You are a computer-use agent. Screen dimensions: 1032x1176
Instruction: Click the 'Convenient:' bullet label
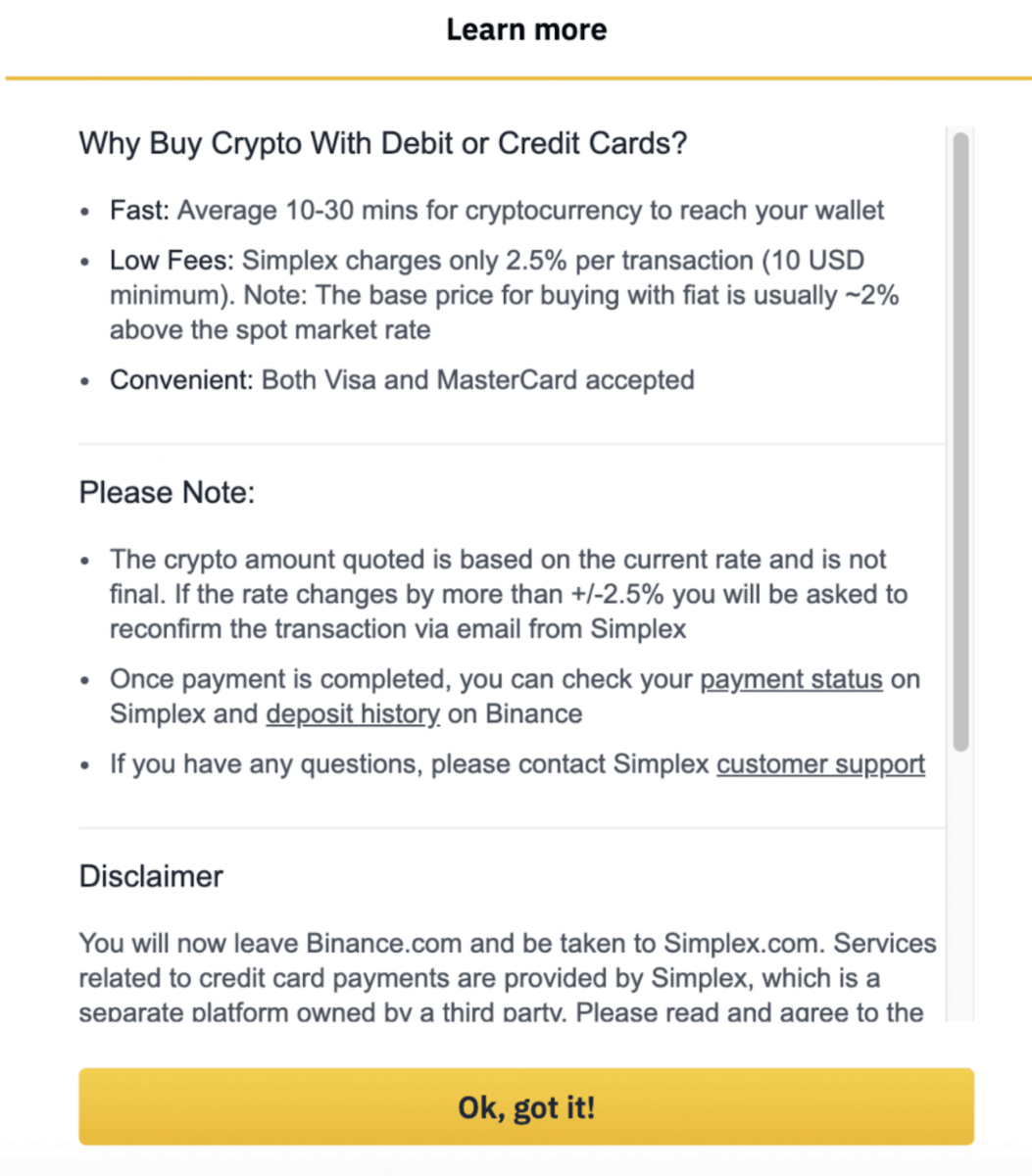tap(181, 380)
